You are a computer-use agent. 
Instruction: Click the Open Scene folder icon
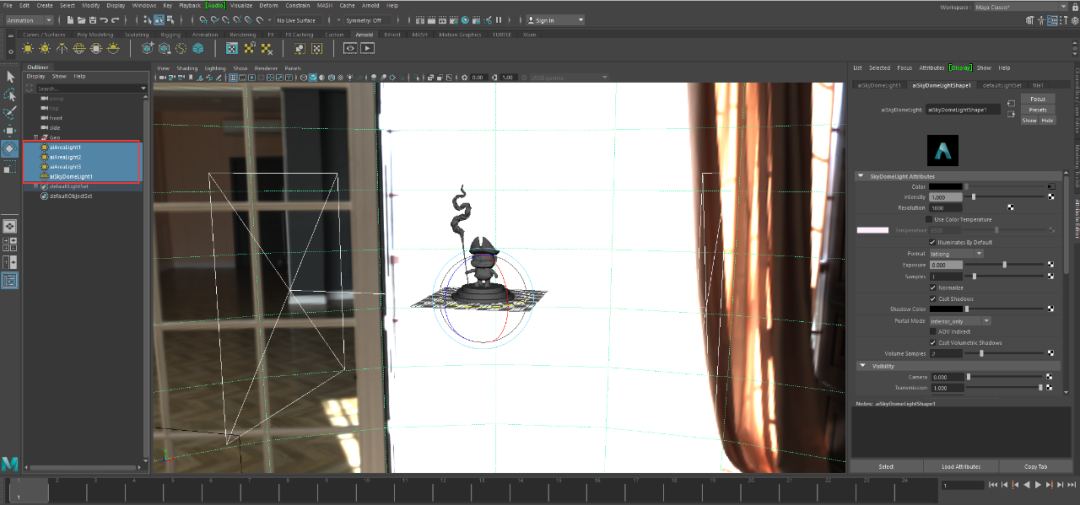[82, 20]
